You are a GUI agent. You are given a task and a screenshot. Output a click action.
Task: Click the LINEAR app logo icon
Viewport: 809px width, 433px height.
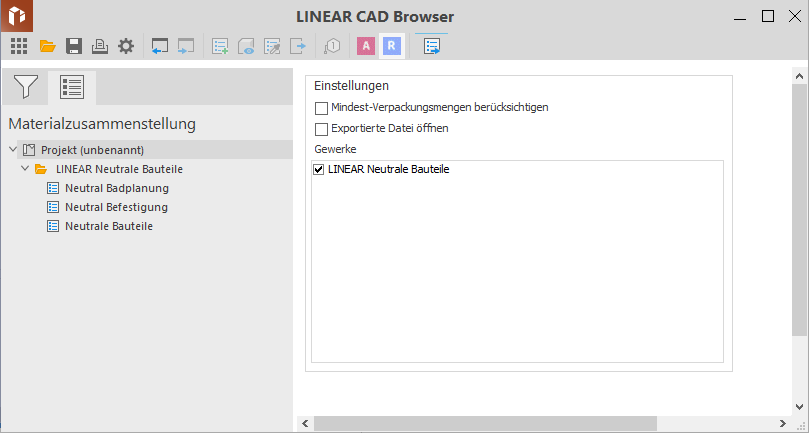[x=17, y=16]
